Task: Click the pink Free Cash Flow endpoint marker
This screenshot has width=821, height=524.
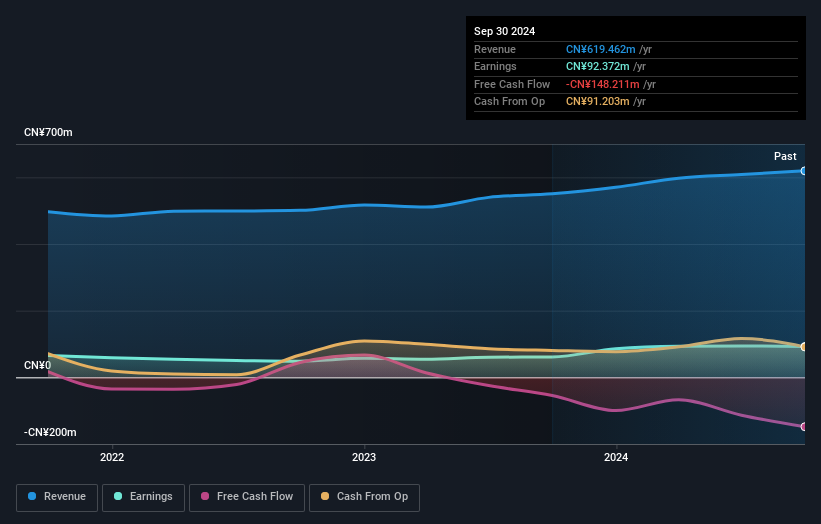Action: coord(804,427)
